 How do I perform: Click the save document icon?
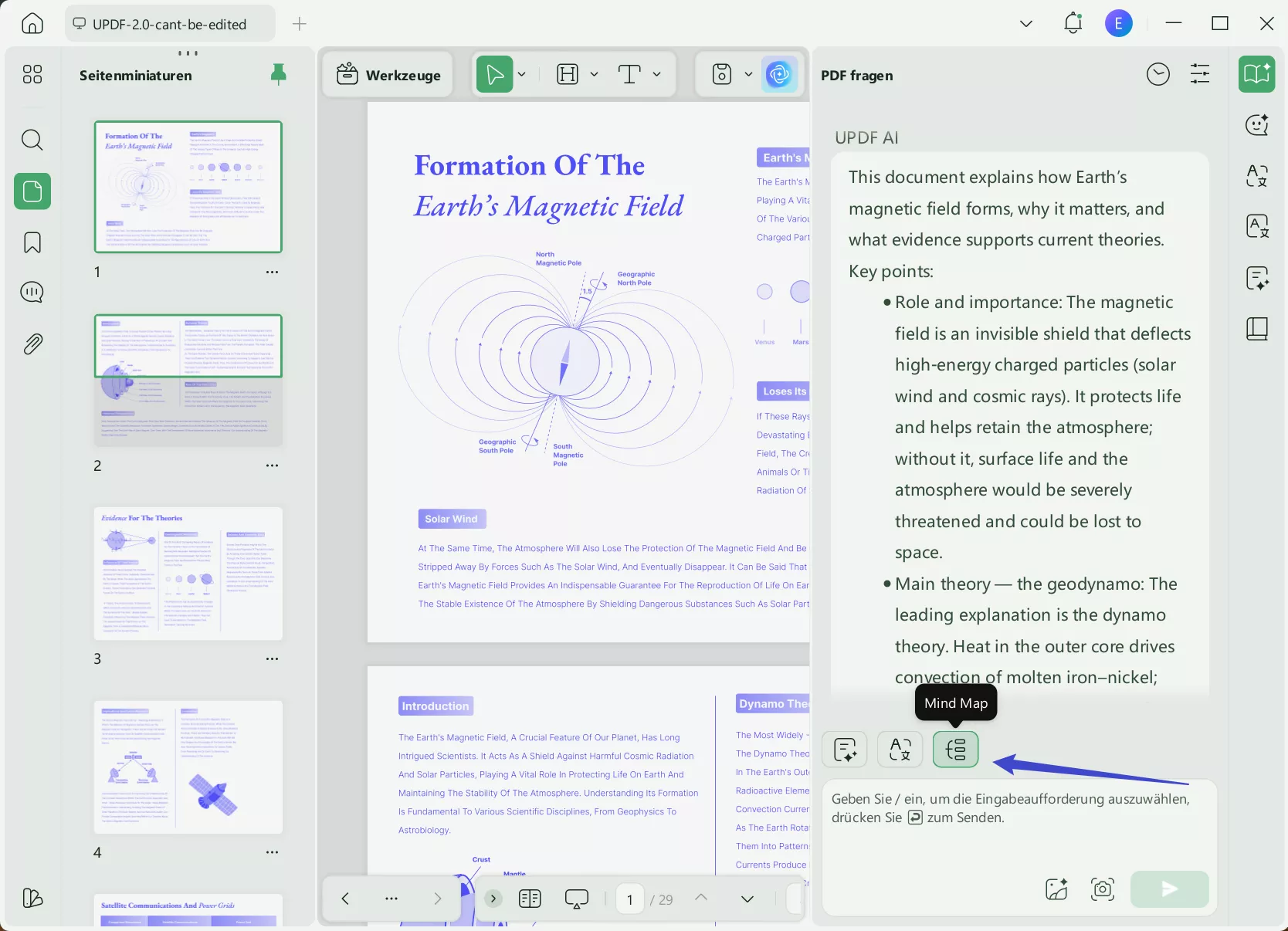[x=722, y=74]
